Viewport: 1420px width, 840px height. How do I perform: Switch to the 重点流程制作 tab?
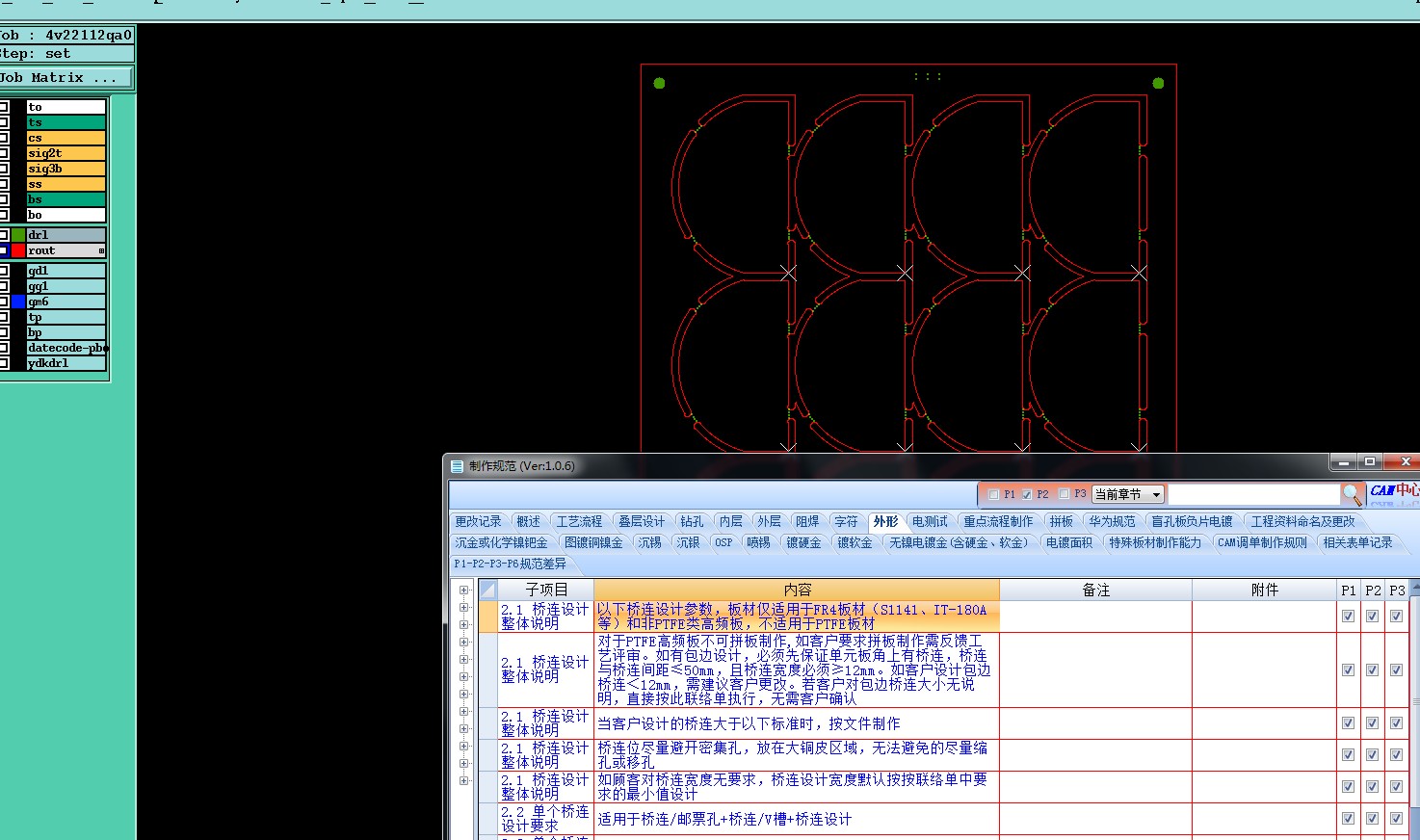(x=998, y=521)
